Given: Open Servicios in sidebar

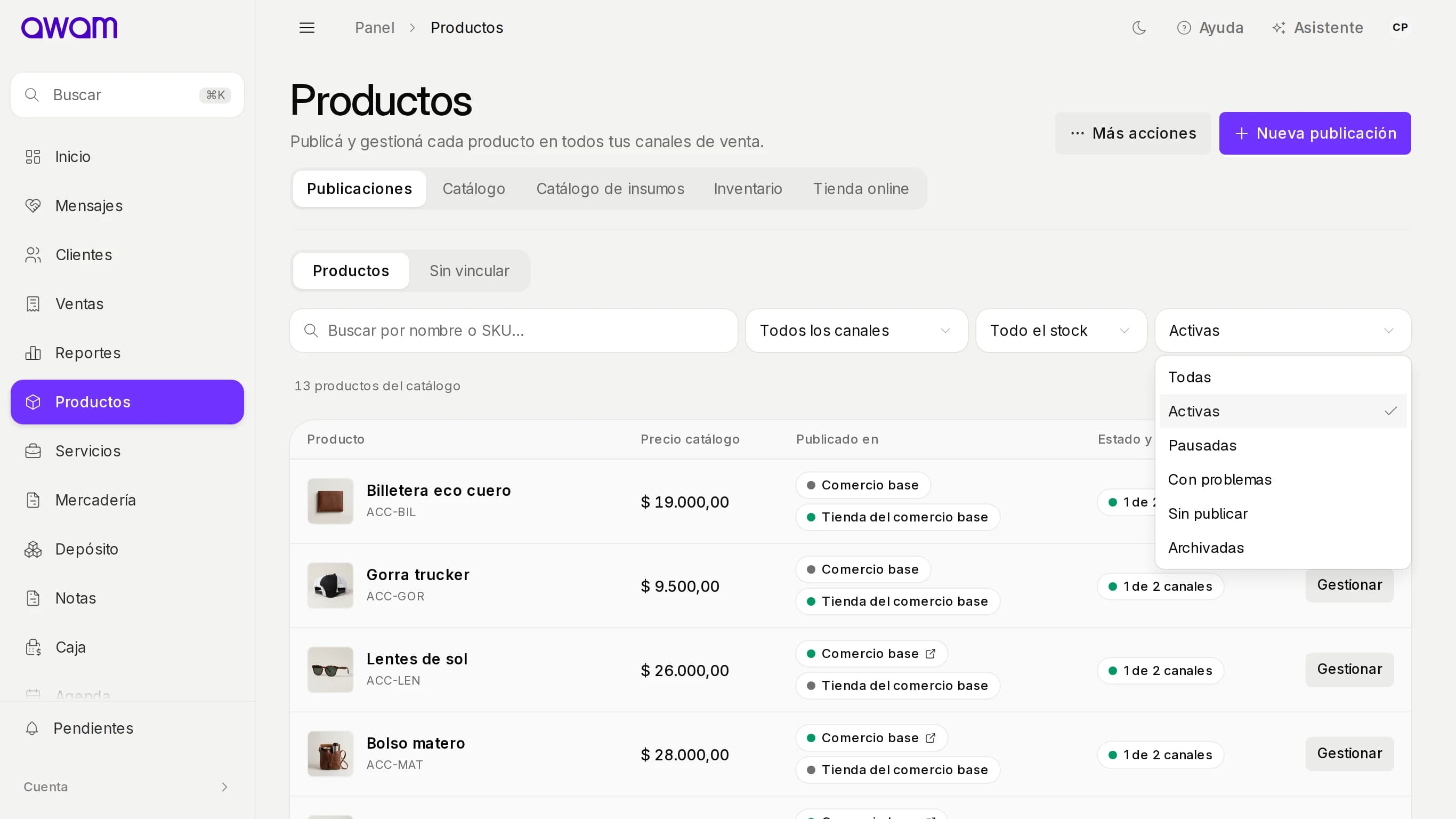Looking at the screenshot, I should (x=127, y=451).
